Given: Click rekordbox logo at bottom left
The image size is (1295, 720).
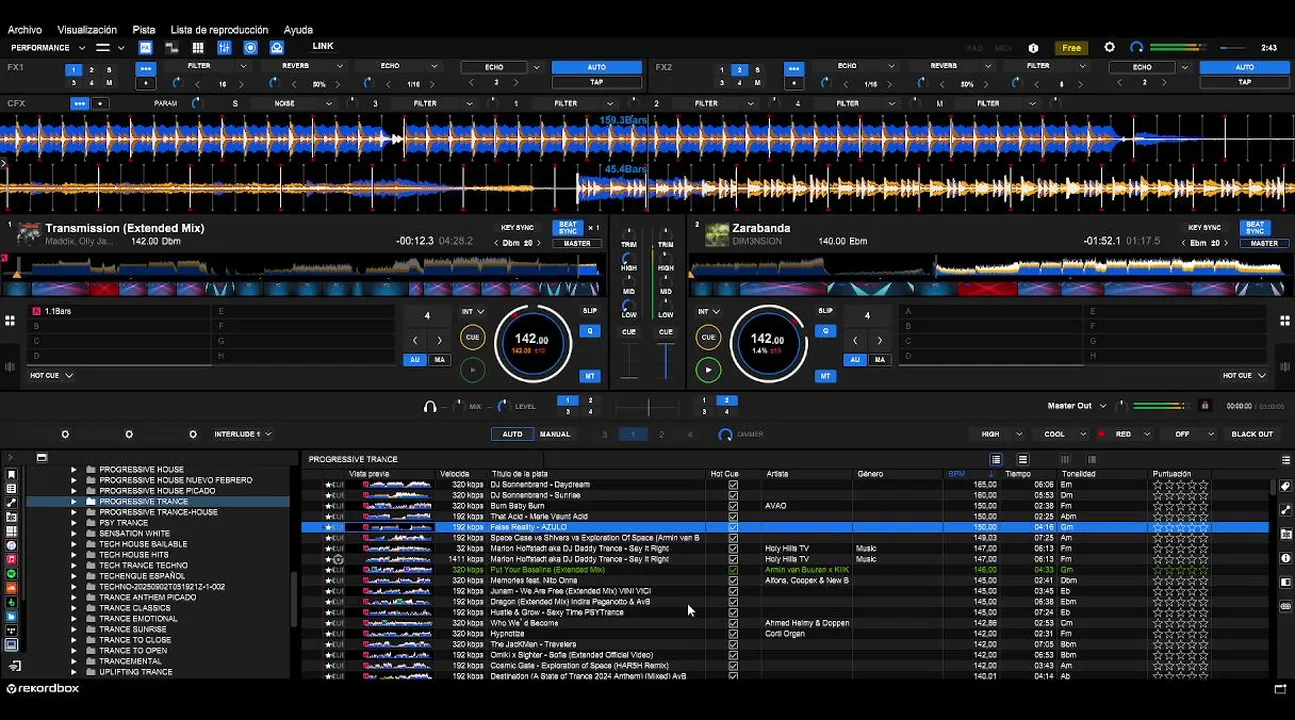Looking at the screenshot, I should (x=43, y=688).
